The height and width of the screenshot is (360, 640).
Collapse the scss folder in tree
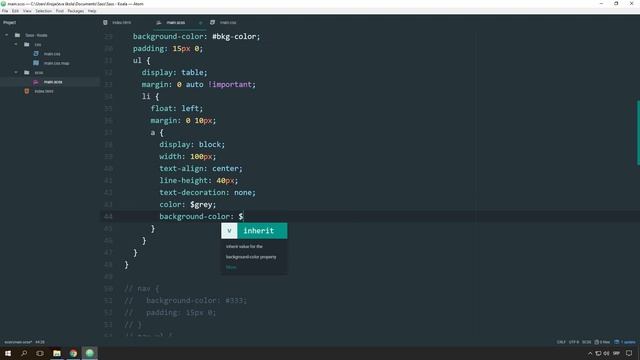16,73
